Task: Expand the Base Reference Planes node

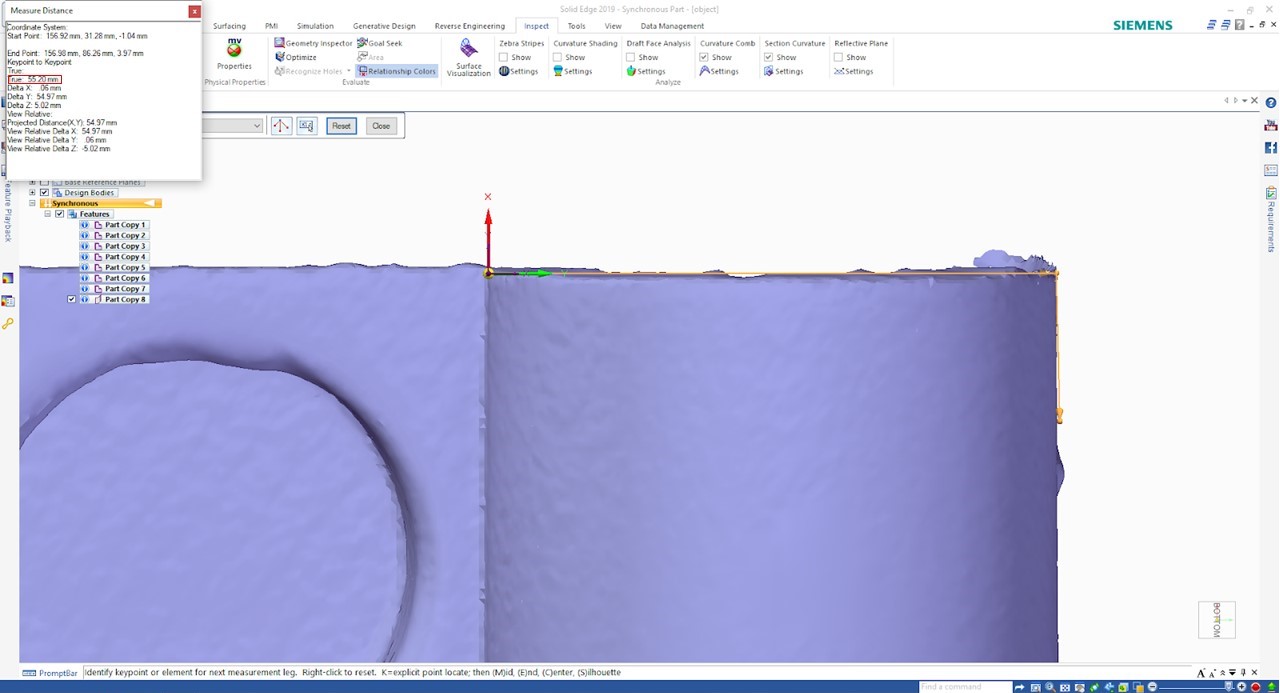Action: [x=32, y=182]
